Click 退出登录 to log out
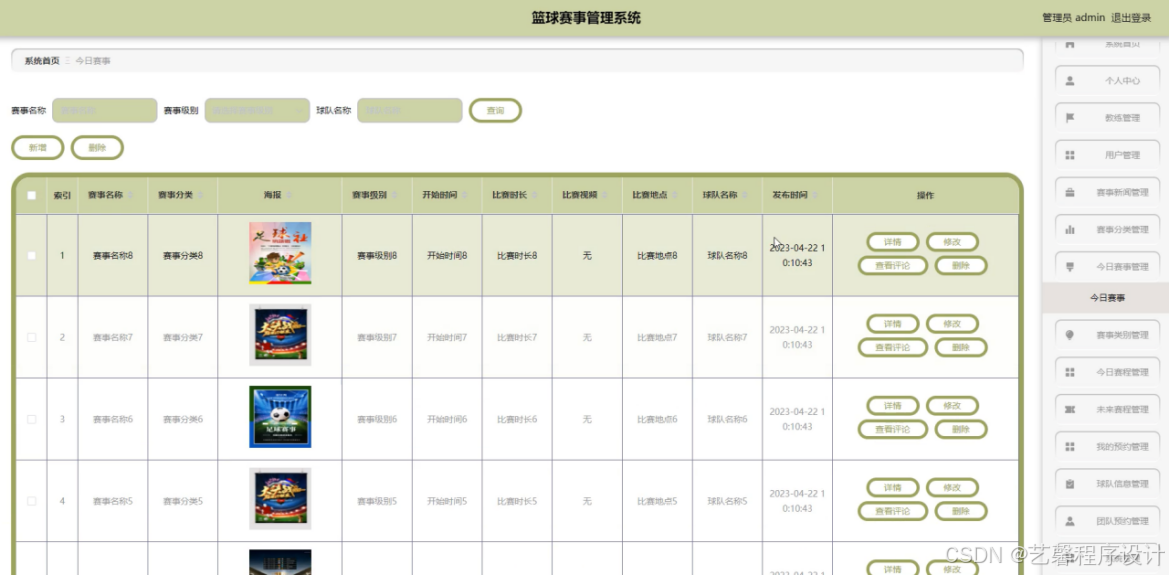 [x=1131, y=18]
